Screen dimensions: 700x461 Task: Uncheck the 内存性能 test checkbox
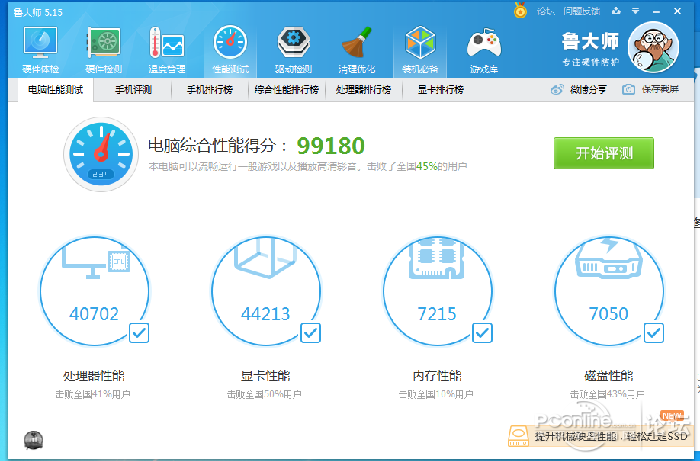[482, 333]
